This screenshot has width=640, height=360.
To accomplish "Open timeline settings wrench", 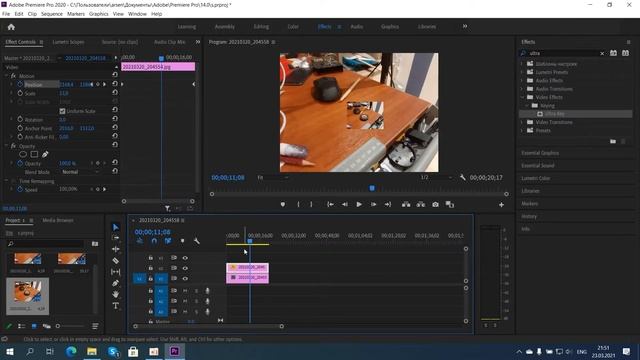I will [x=196, y=241].
